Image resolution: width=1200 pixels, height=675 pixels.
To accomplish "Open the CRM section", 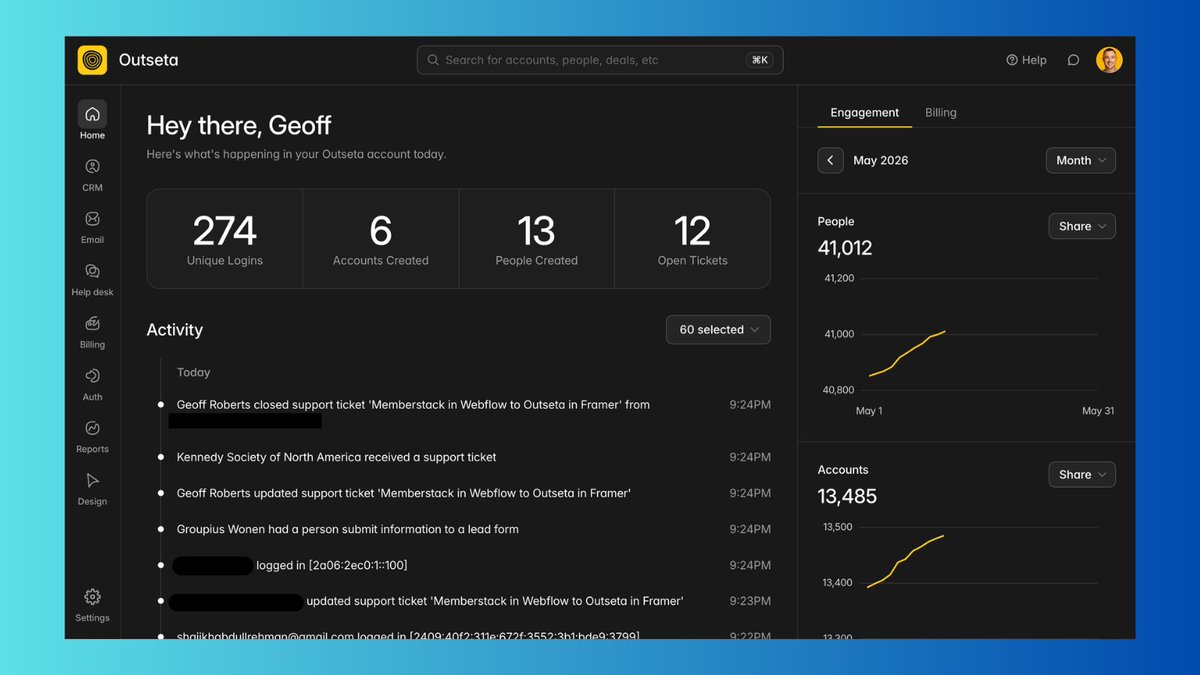I will tap(92, 174).
